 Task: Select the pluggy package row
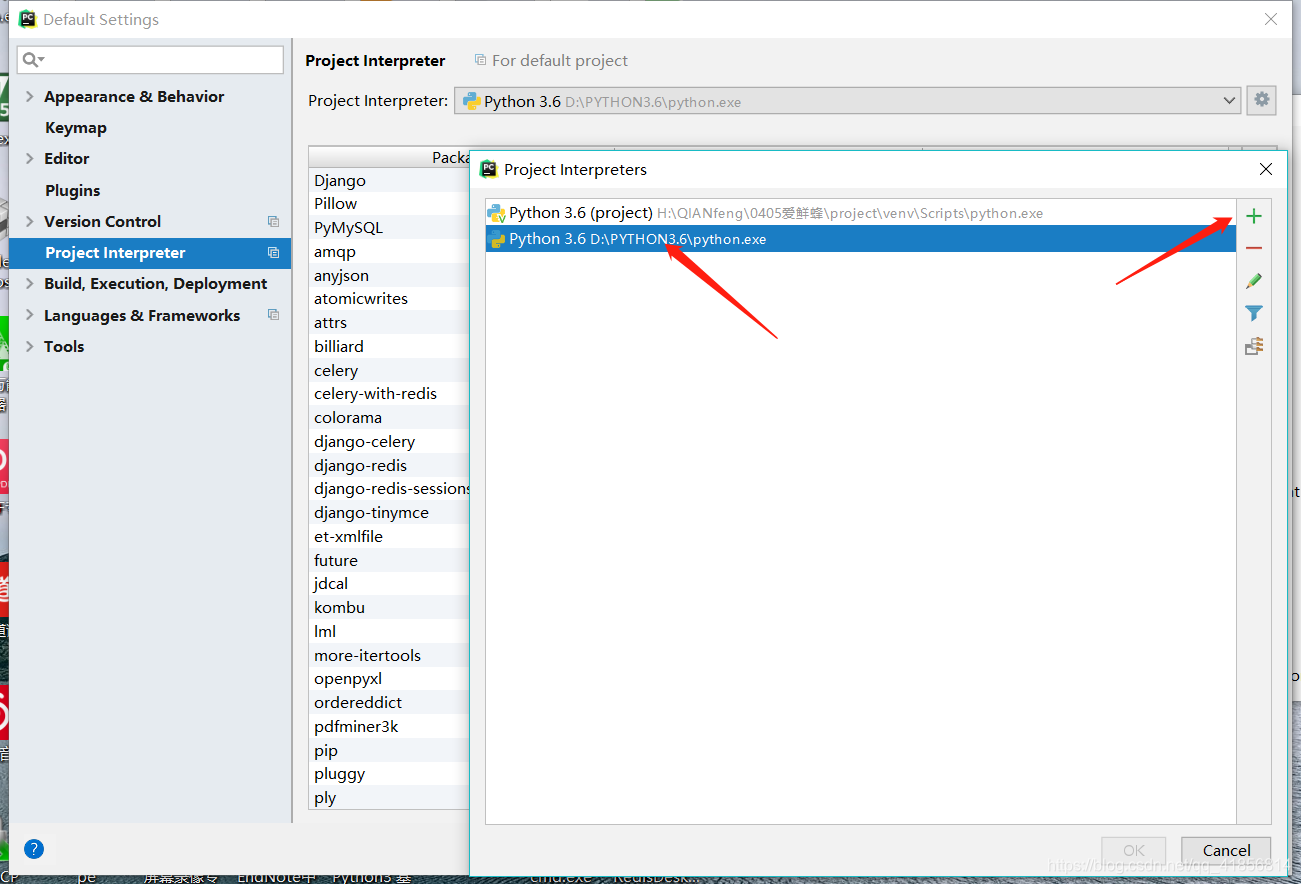point(389,773)
